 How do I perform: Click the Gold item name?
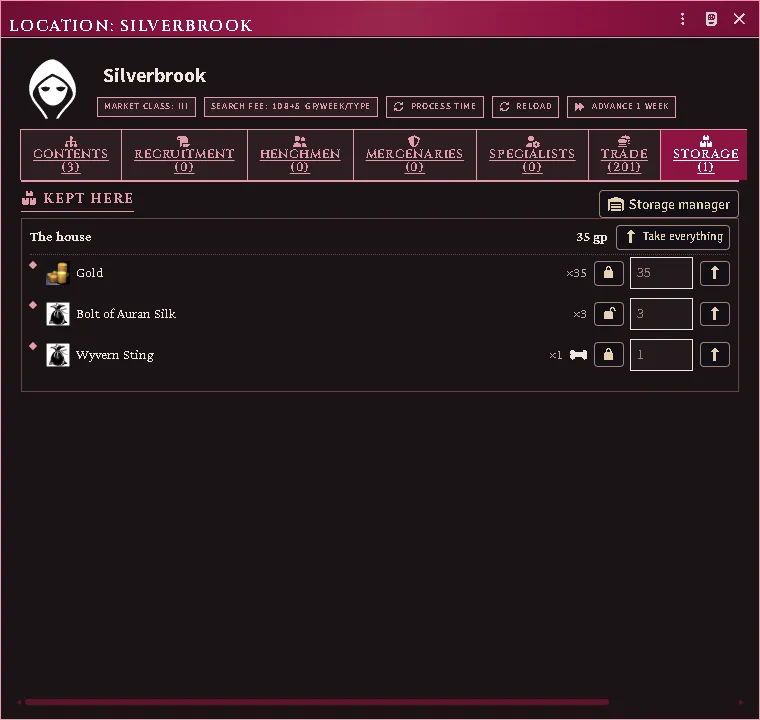(x=90, y=273)
